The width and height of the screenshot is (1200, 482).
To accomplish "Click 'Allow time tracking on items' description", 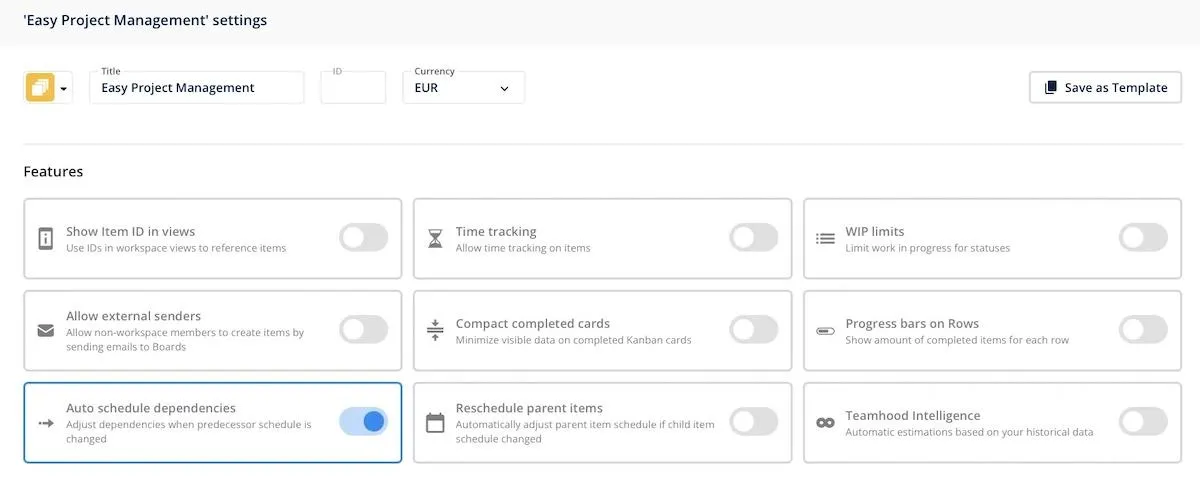I will click(523, 248).
